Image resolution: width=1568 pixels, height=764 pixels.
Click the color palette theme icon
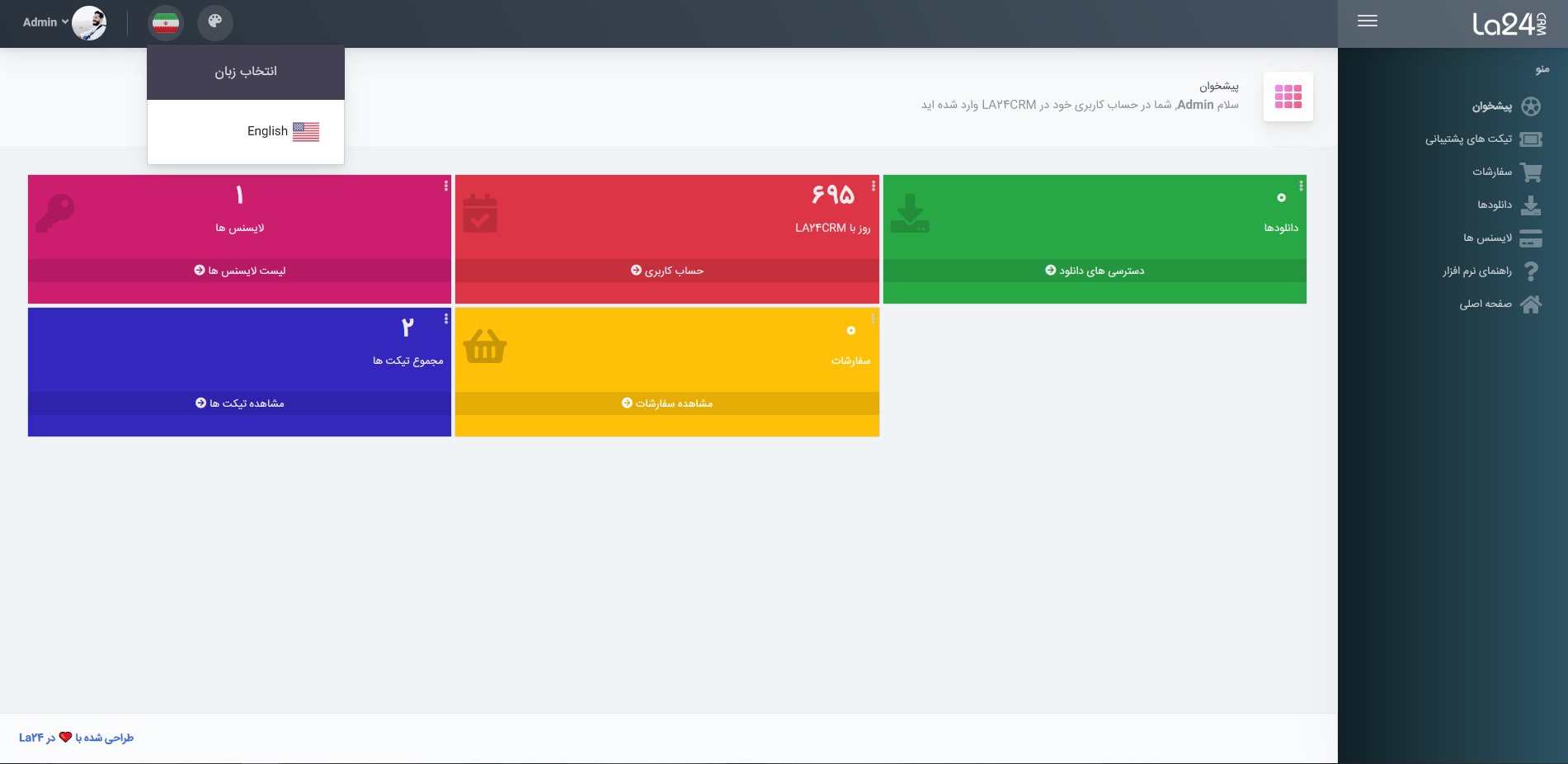(214, 22)
